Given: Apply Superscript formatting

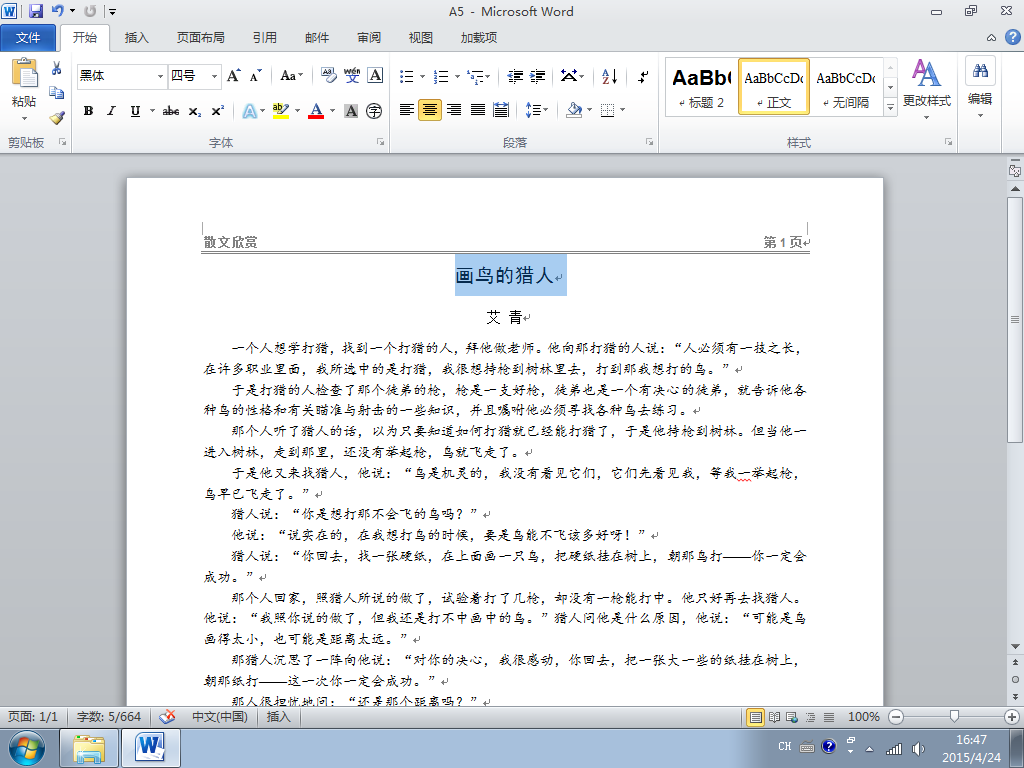Looking at the screenshot, I should click(x=217, y=111).
